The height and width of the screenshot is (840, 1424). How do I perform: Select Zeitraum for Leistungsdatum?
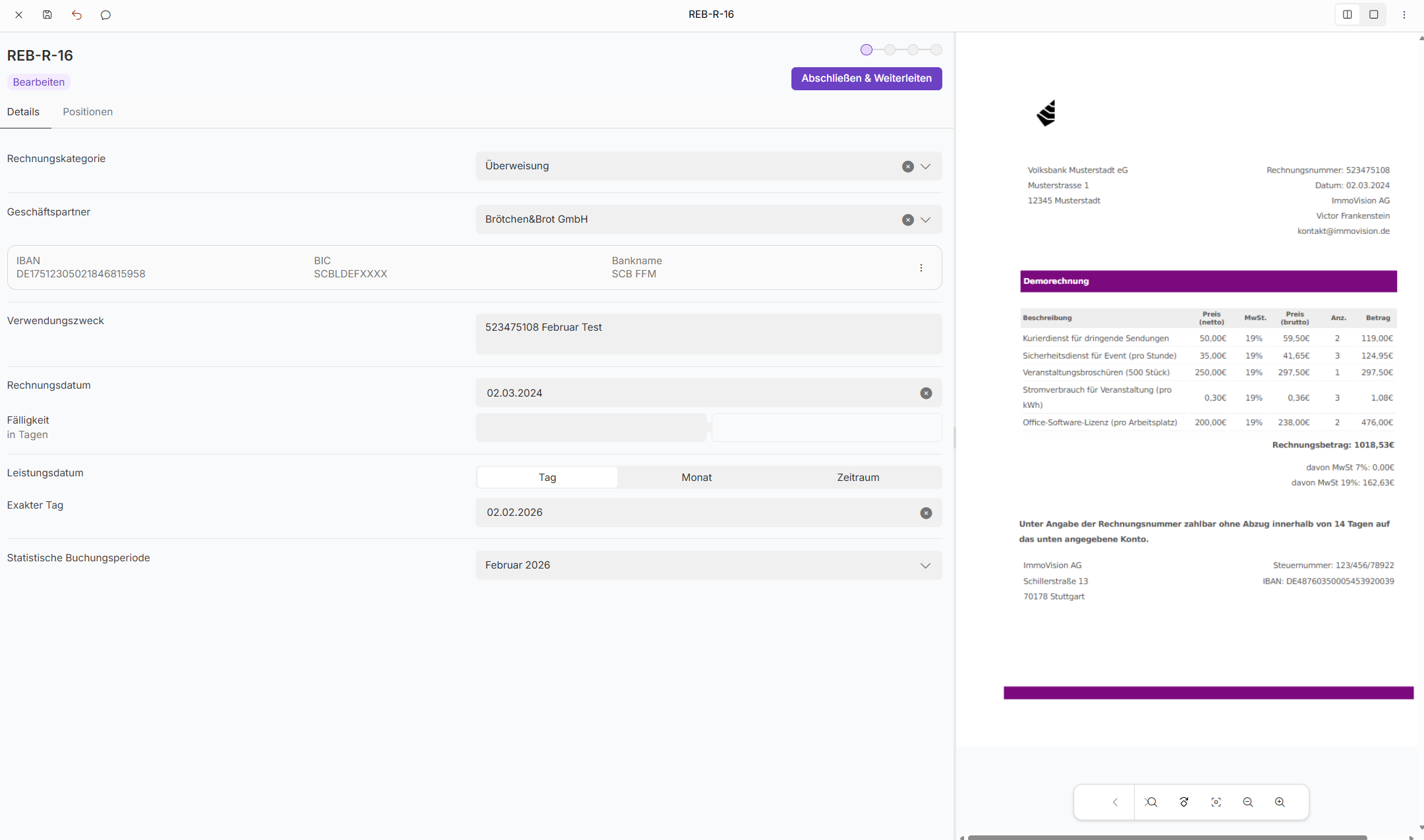857,477
